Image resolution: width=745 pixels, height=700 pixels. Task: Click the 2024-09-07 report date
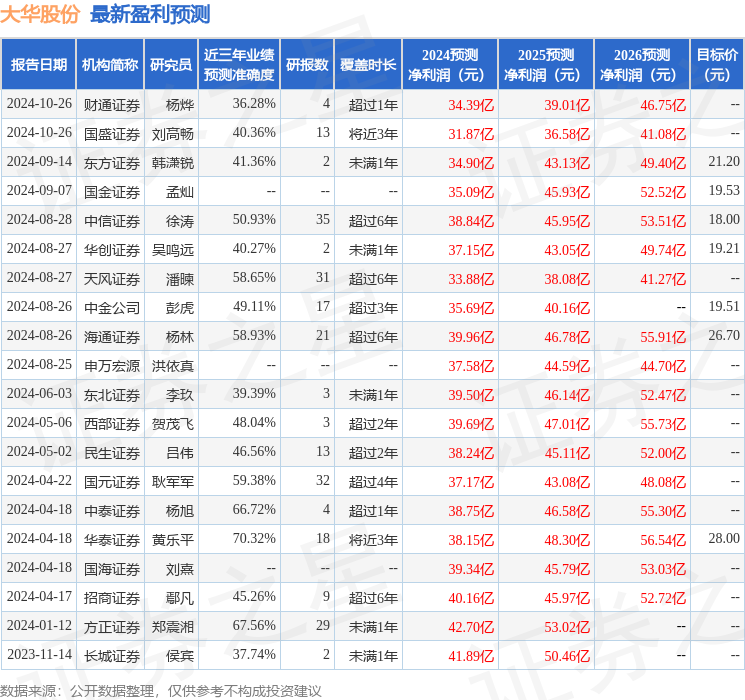[x=39, y=191]
